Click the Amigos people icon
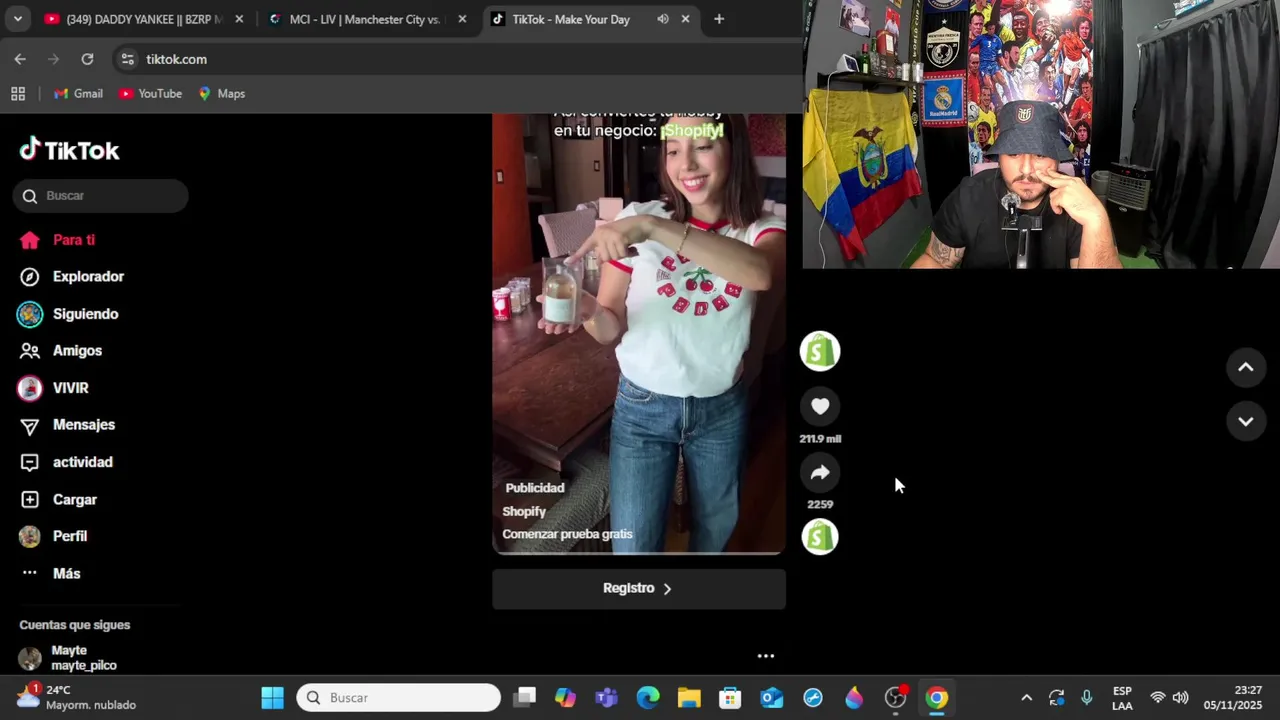 30,351
